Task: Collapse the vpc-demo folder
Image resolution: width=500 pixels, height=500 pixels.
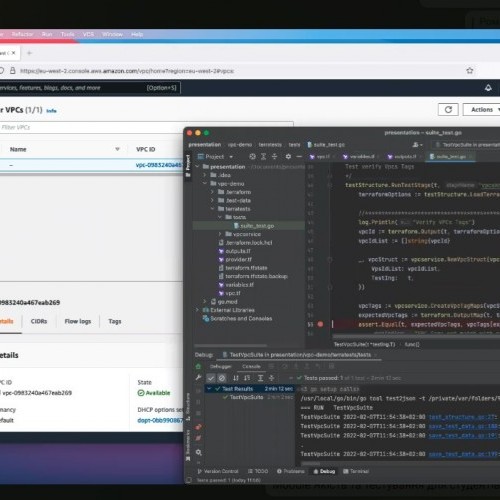Action: [x=205, y=184]
